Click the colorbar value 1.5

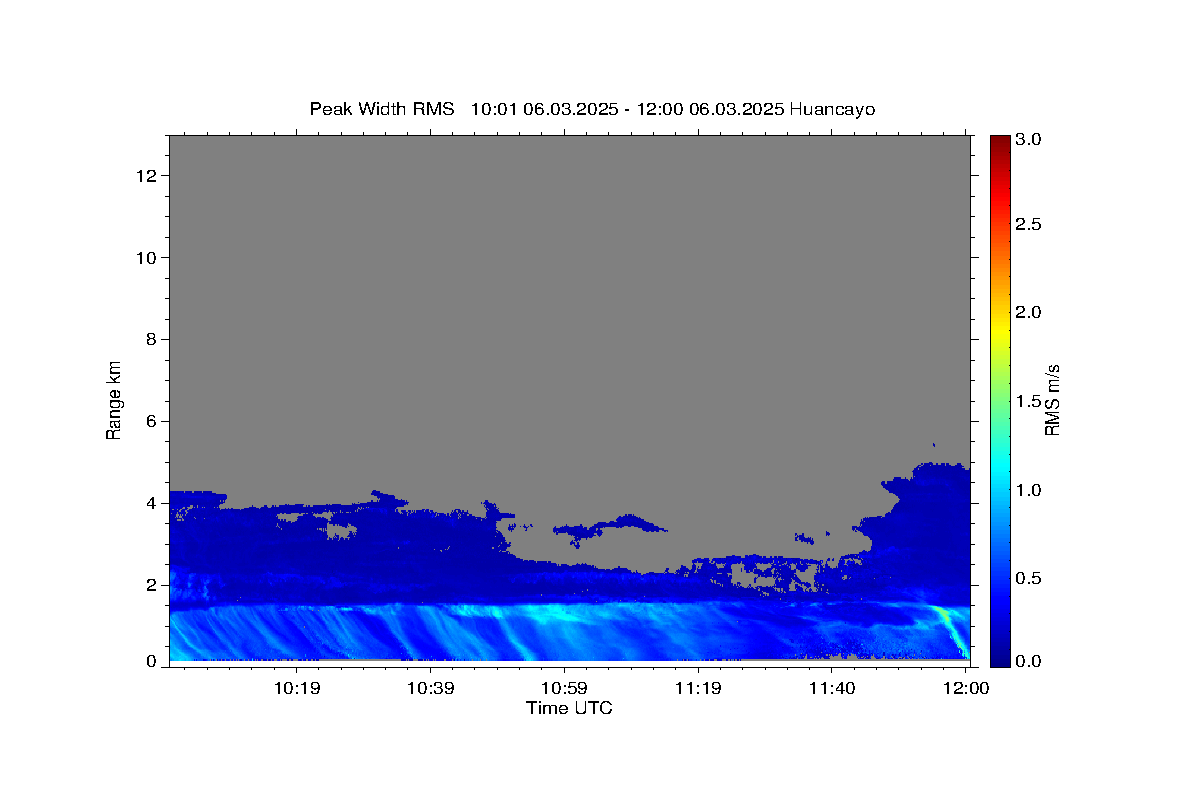coord(1030,401)
